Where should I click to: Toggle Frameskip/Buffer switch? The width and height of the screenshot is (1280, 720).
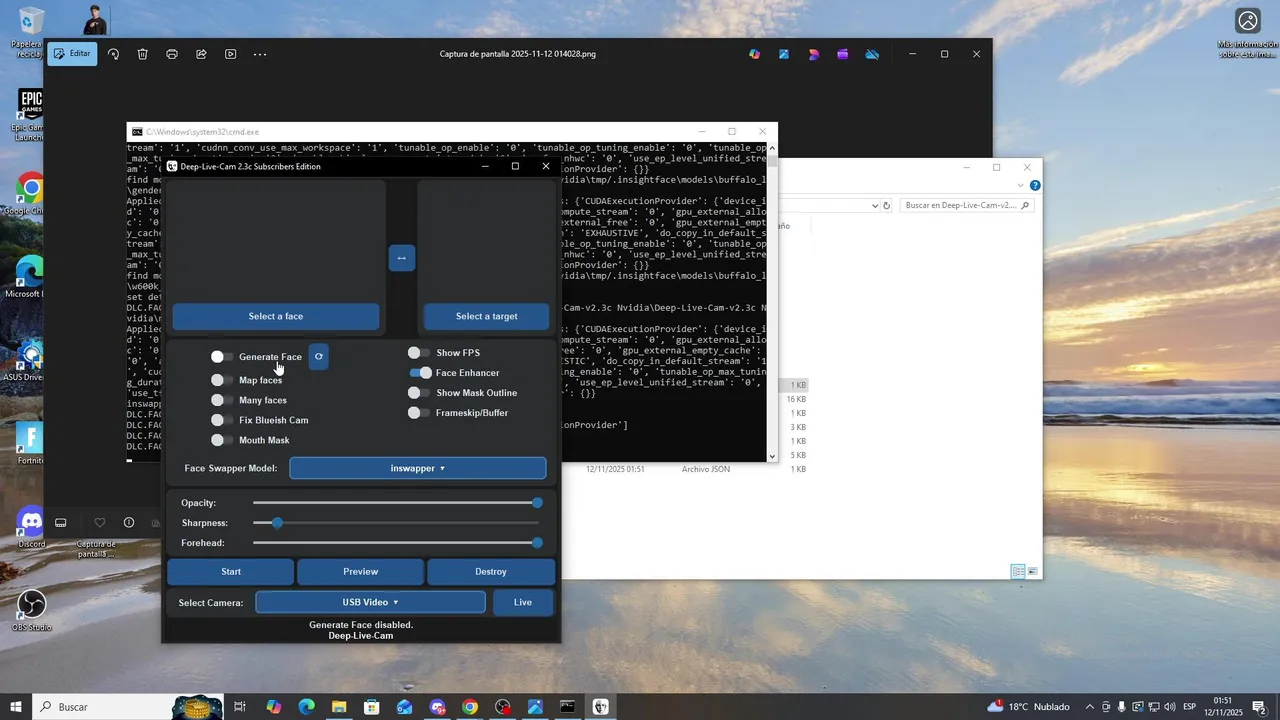point(419,413)
